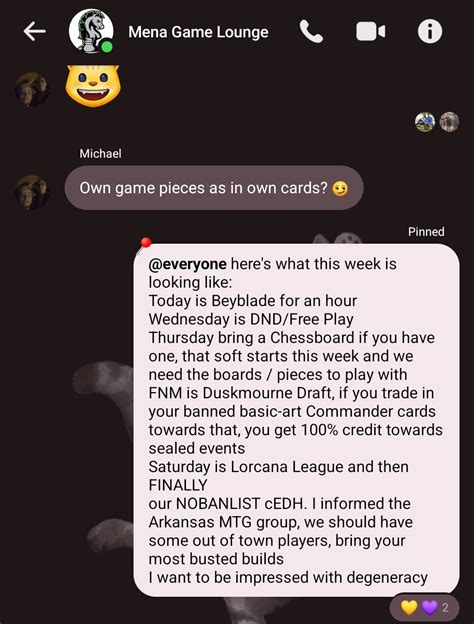Tap the avatar beside the cat emoji
Image resolution: width=474 pixels, height=624 pixels.
[x=32, y=90]
